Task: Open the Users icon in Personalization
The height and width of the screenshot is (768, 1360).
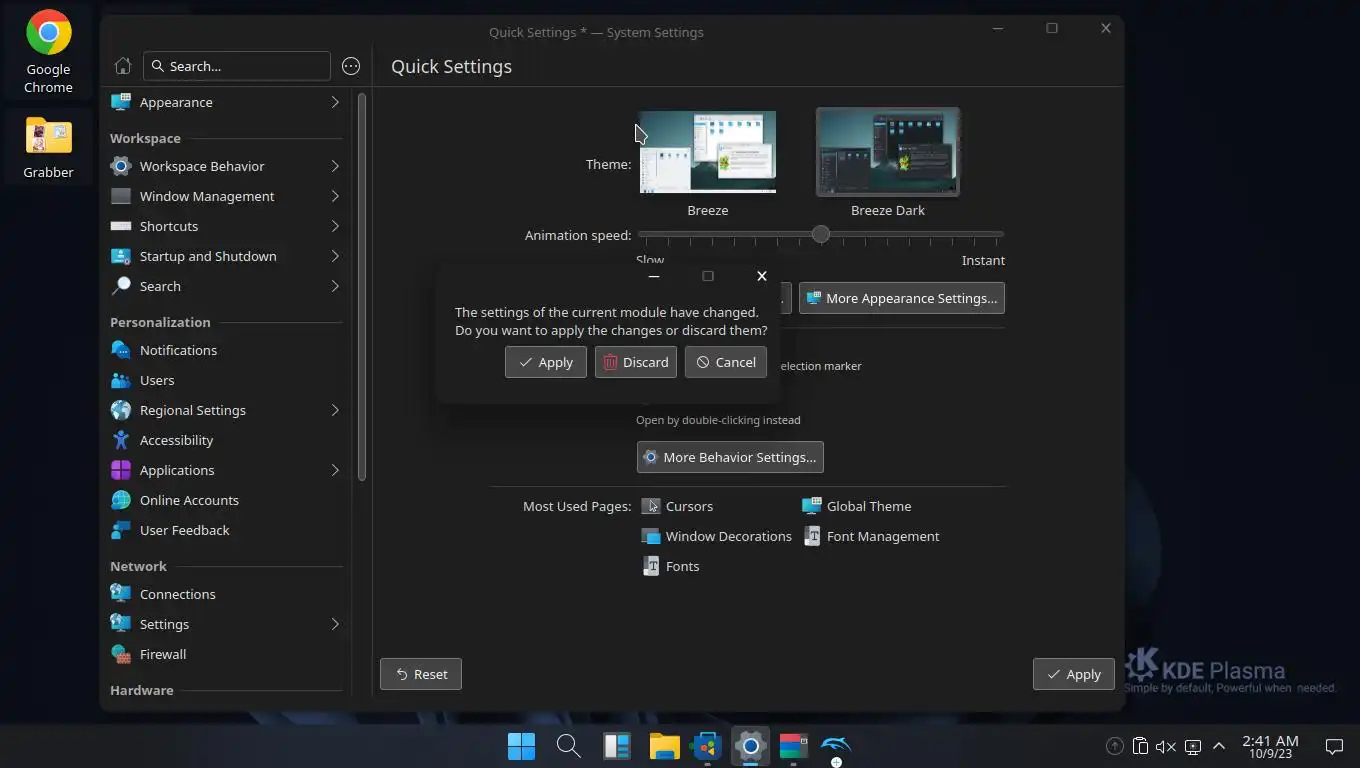Action: click(121, 380)
